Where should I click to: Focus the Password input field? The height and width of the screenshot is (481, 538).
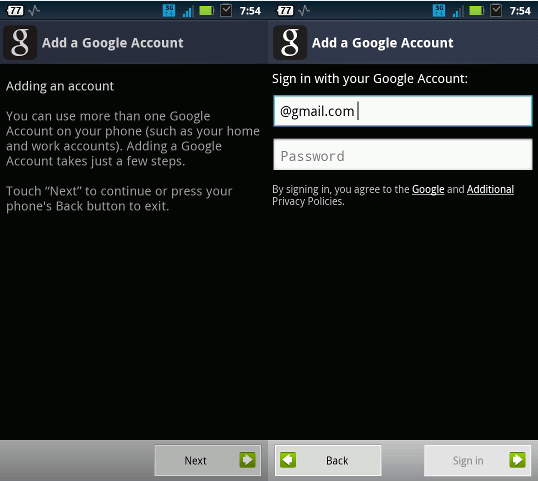402,155
